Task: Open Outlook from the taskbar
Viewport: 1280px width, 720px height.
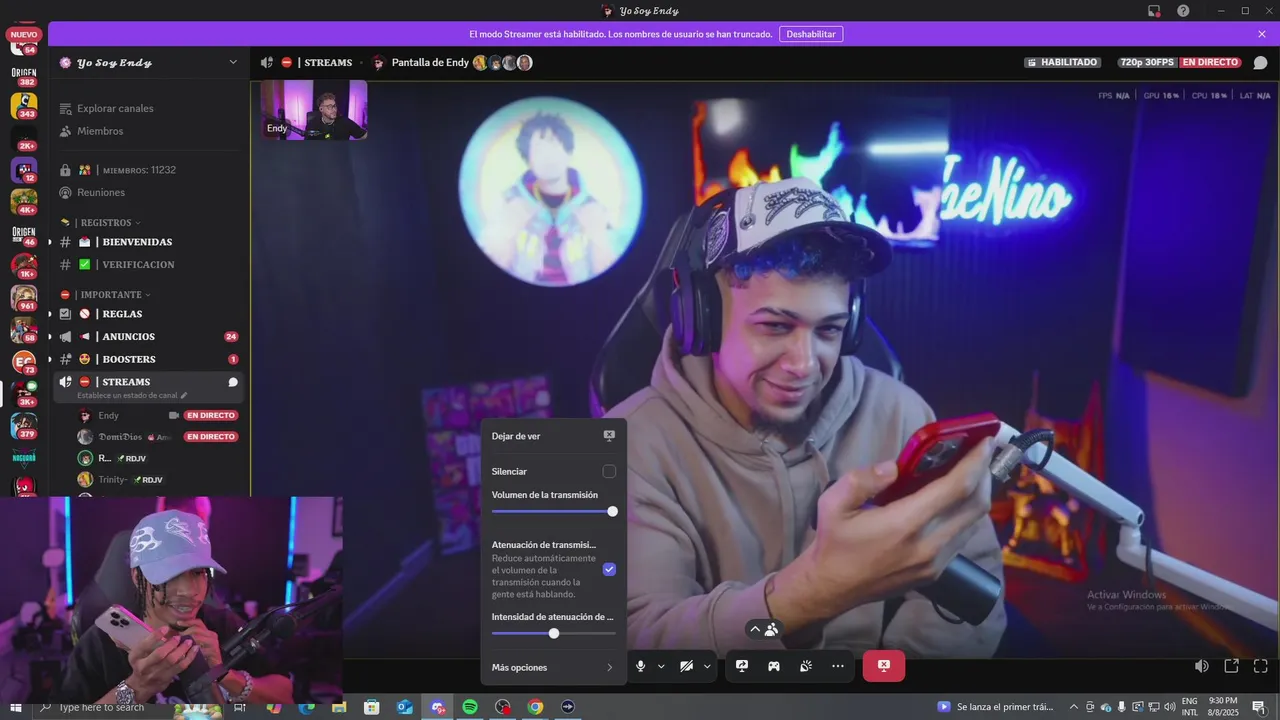Action: tap(405, 707)
